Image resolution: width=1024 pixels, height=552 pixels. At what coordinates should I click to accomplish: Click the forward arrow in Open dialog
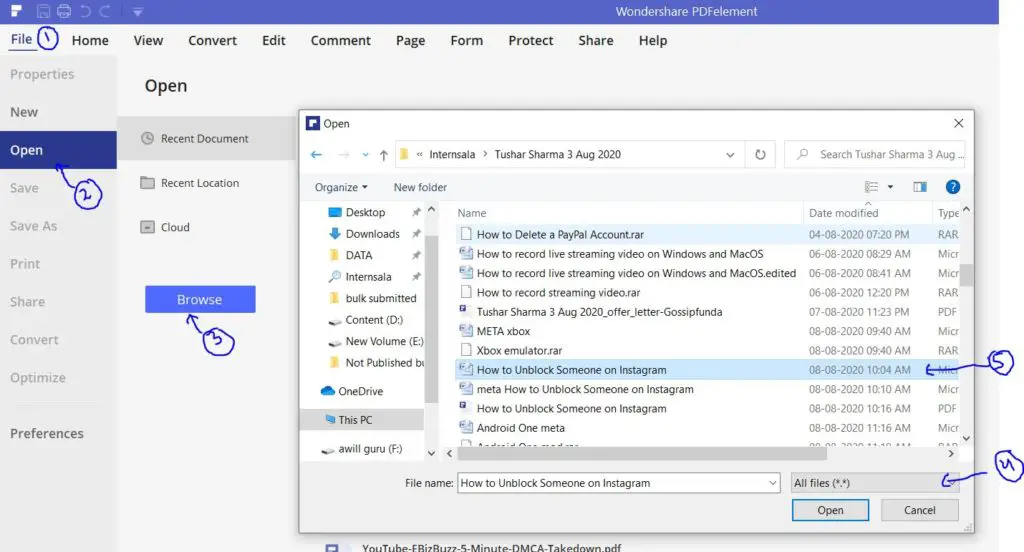(x=344, y=155)
